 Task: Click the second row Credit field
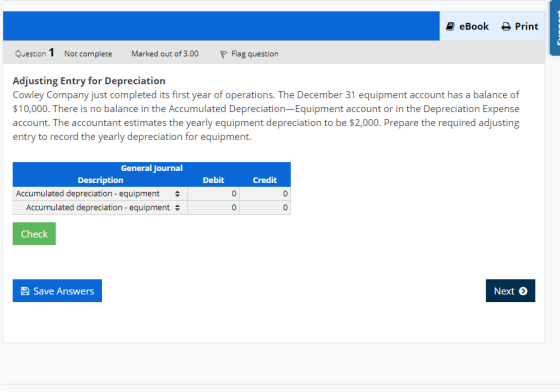tap(265, 207)
